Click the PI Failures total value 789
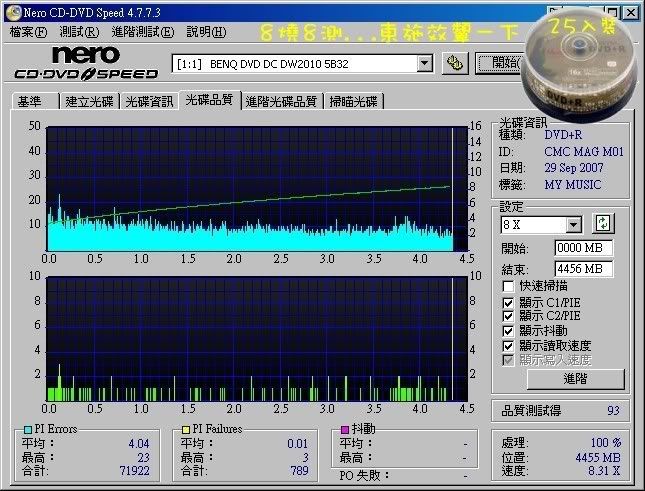The height and width of the screenshot is (491, 645). tap(299, 470)
